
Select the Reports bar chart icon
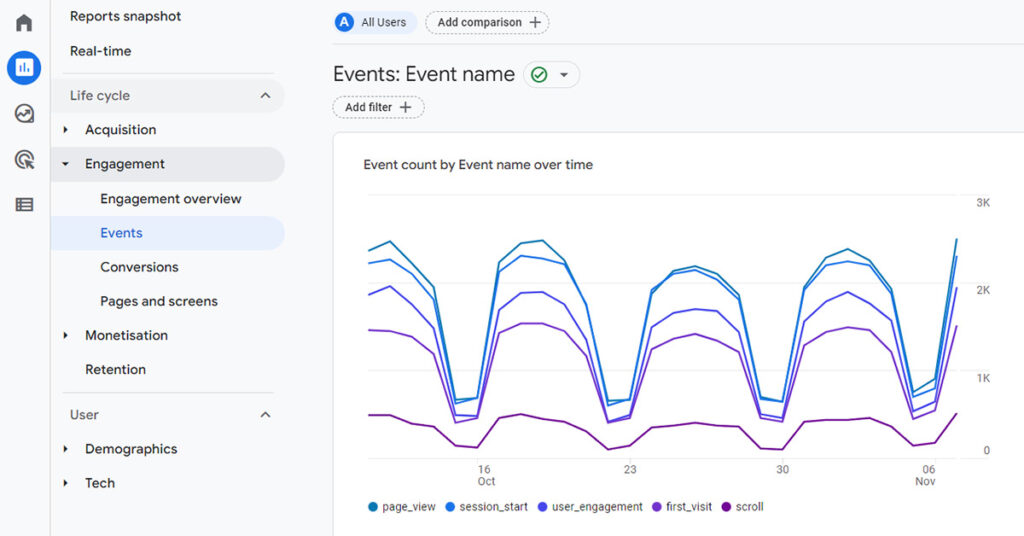[24, 68]
